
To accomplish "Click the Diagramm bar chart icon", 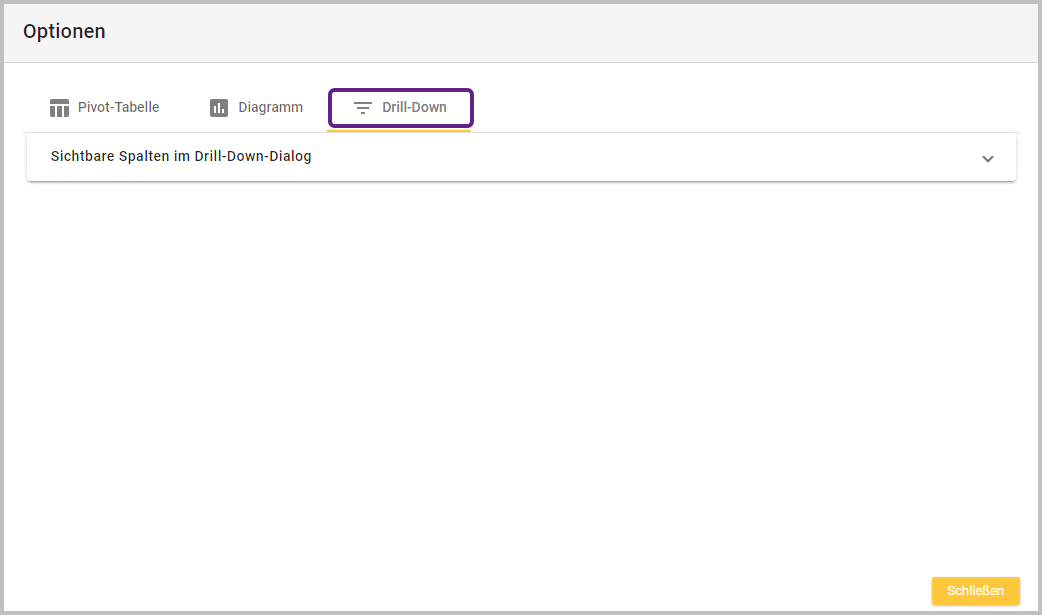I will point(219,108).
